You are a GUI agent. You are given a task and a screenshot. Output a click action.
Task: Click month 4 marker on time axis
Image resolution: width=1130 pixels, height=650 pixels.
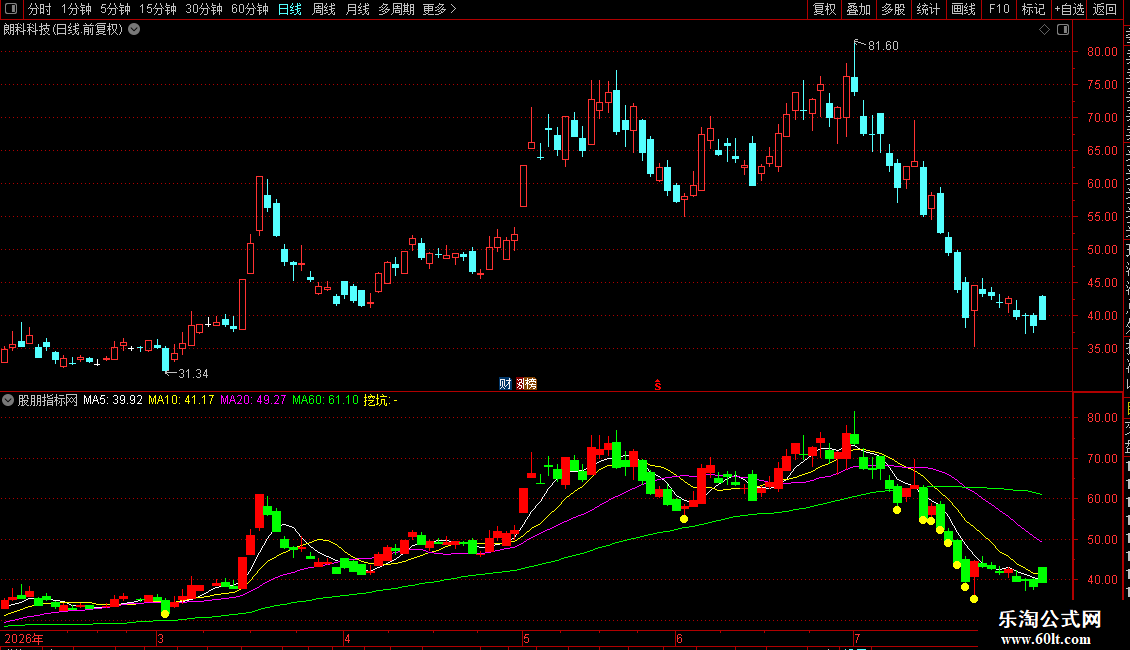pos(347,638)
